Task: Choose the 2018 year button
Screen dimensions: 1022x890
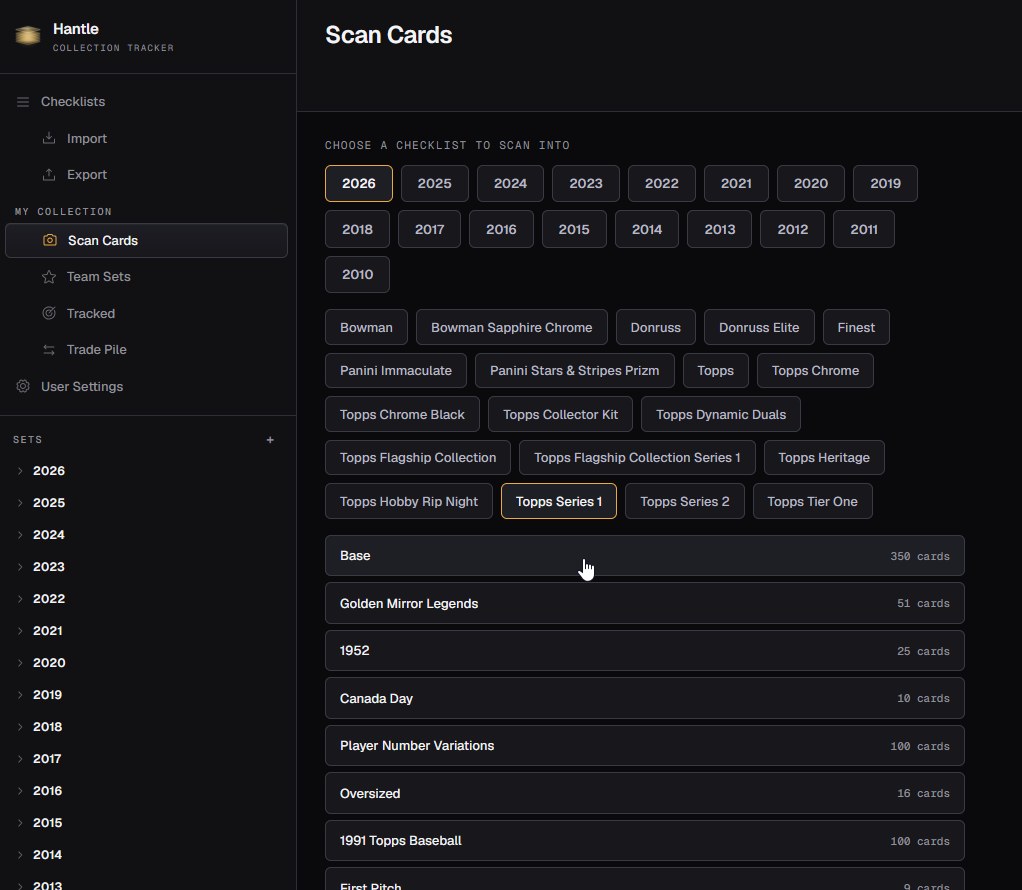Action: [x=357, y=229]
